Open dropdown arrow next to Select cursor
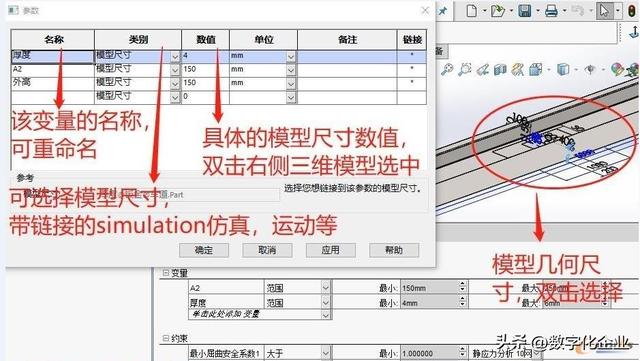This screenshot has height=361, width=640. 618,11
